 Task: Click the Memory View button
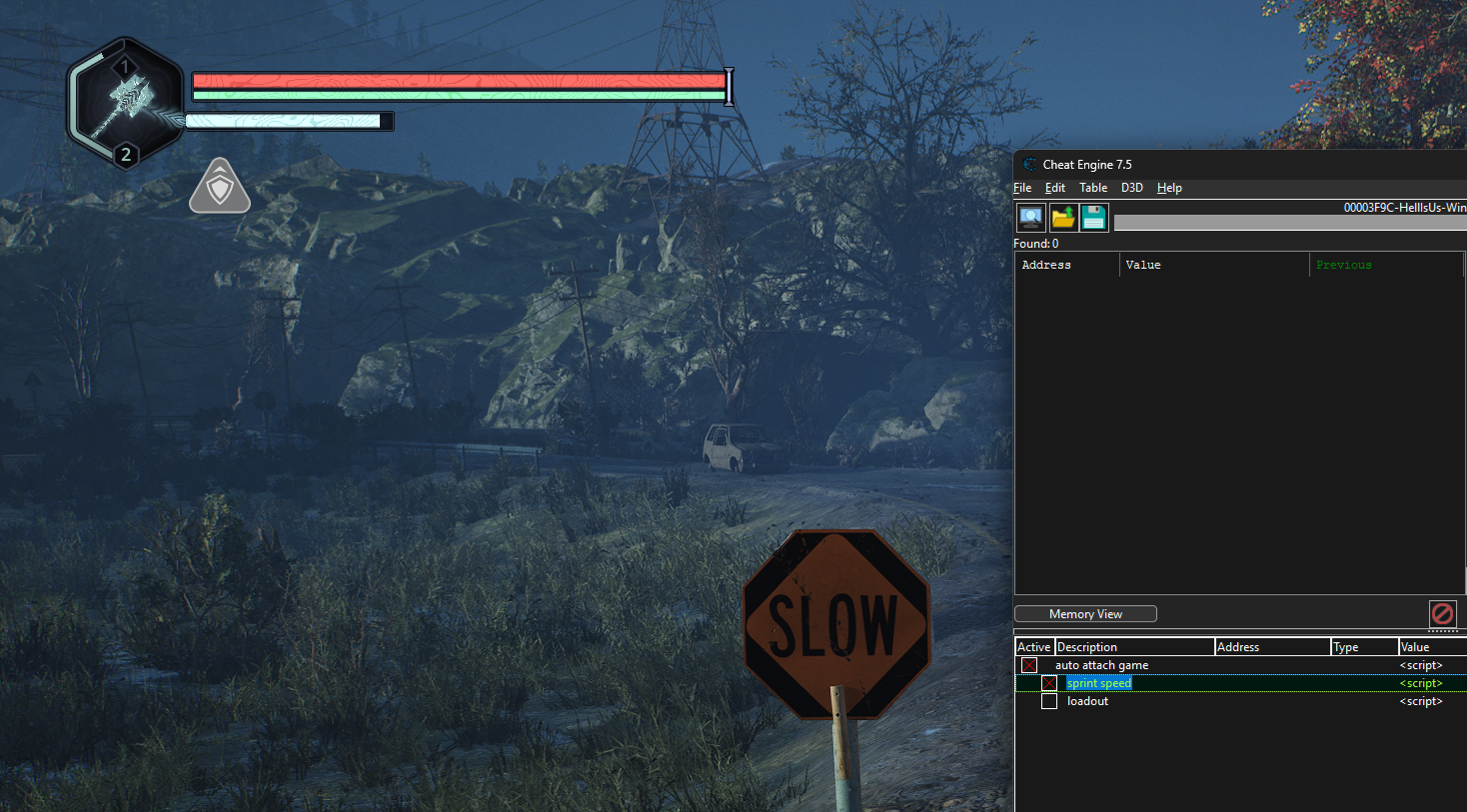(1085, 614)
